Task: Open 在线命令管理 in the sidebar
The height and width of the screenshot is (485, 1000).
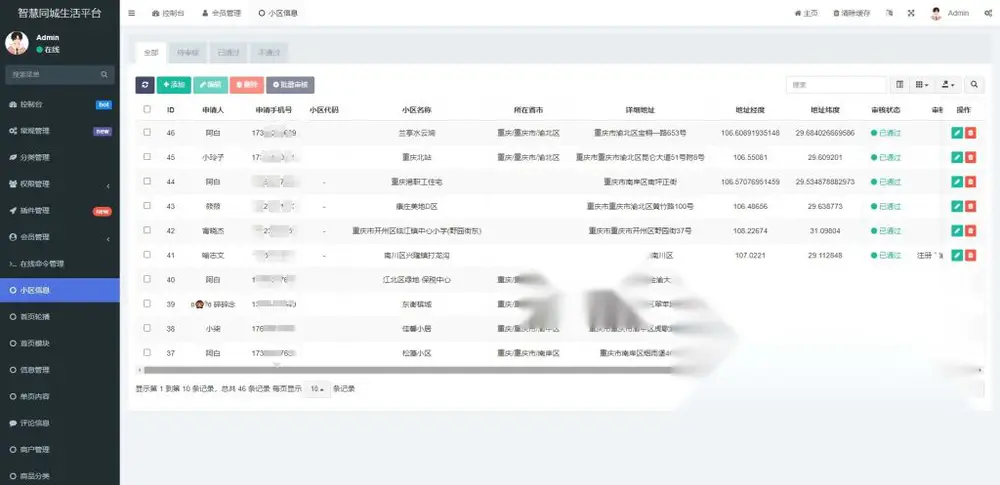Action: pos(60,264)
